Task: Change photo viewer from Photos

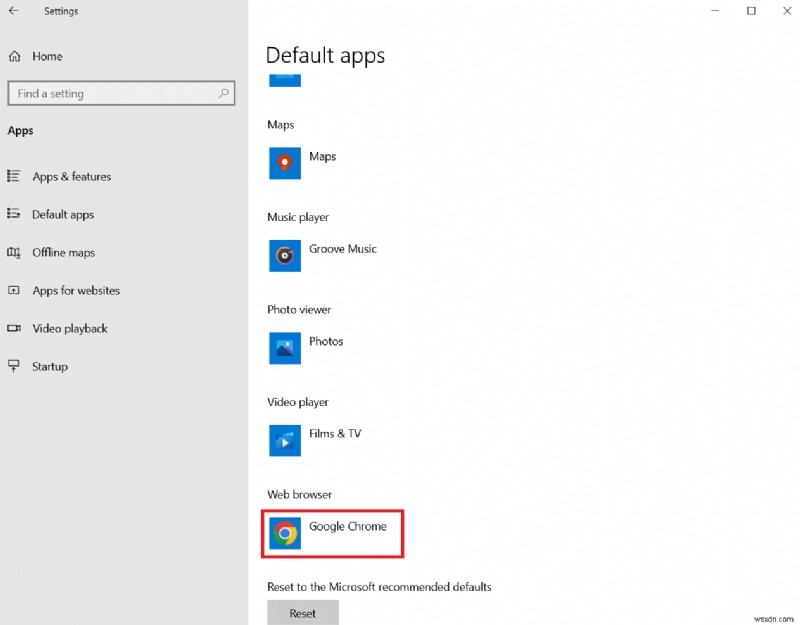Action: tap(326, 341)
